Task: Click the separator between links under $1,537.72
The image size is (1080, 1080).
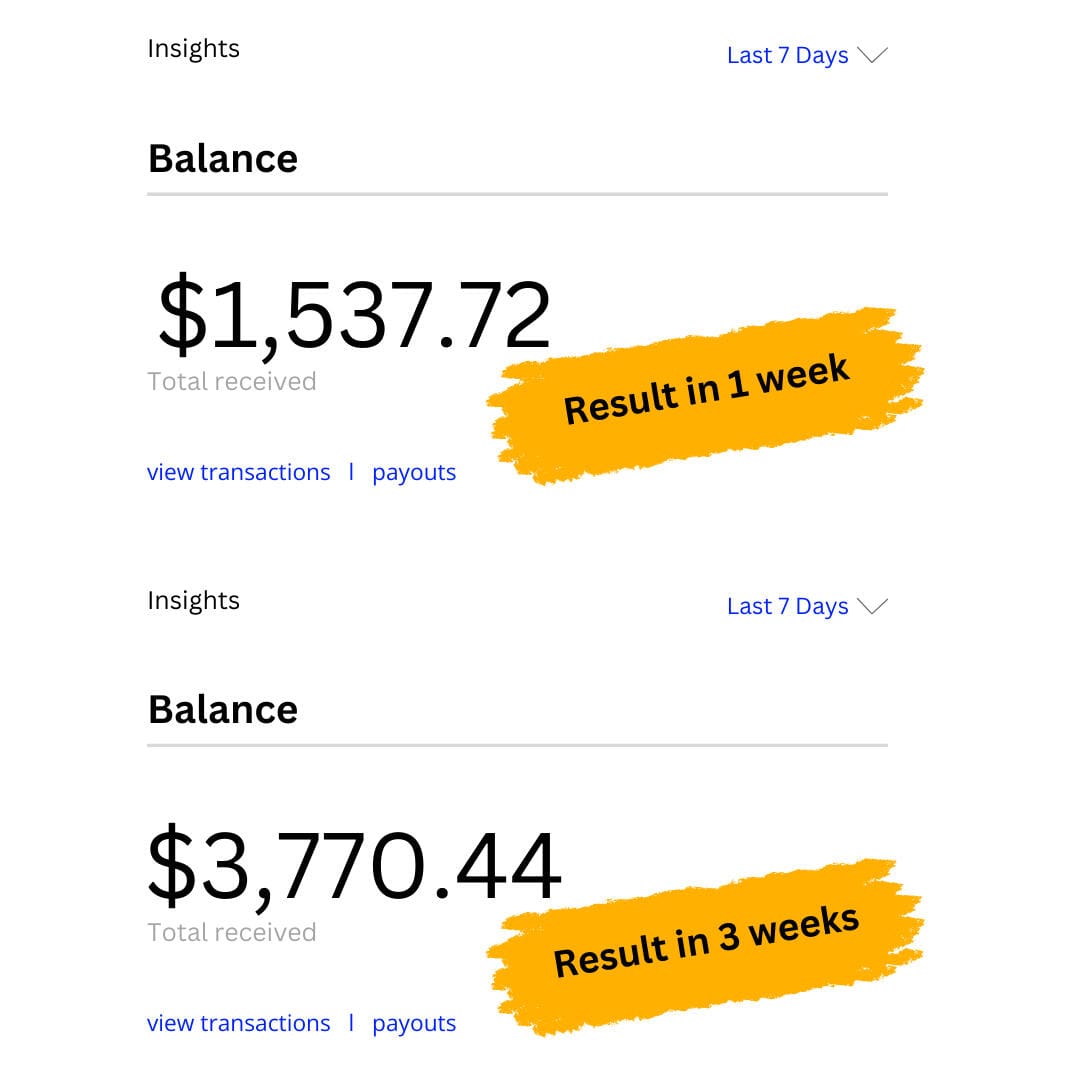Action: pos(351,473)
